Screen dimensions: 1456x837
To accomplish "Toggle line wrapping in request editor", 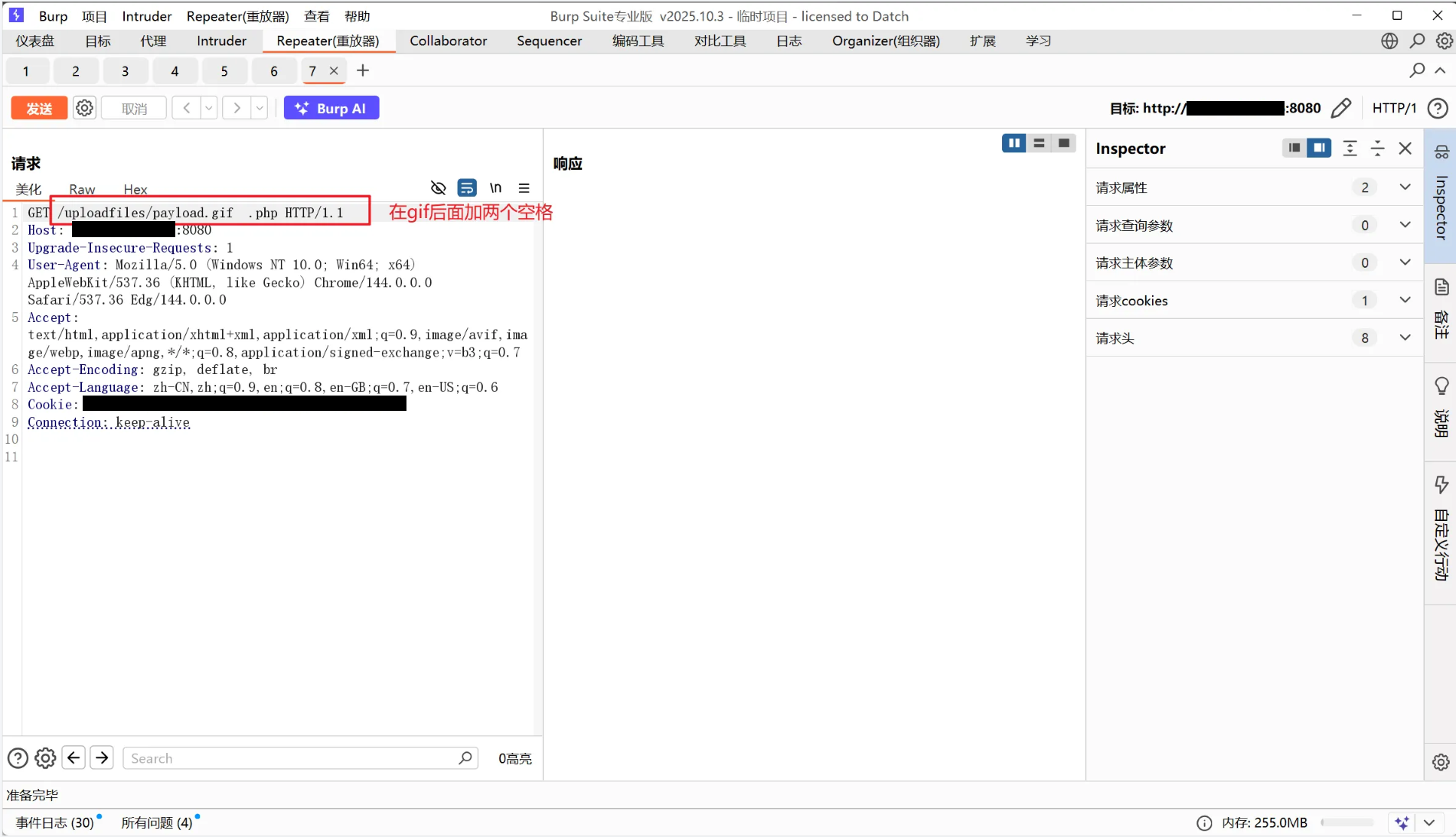I will click(467, 187).
